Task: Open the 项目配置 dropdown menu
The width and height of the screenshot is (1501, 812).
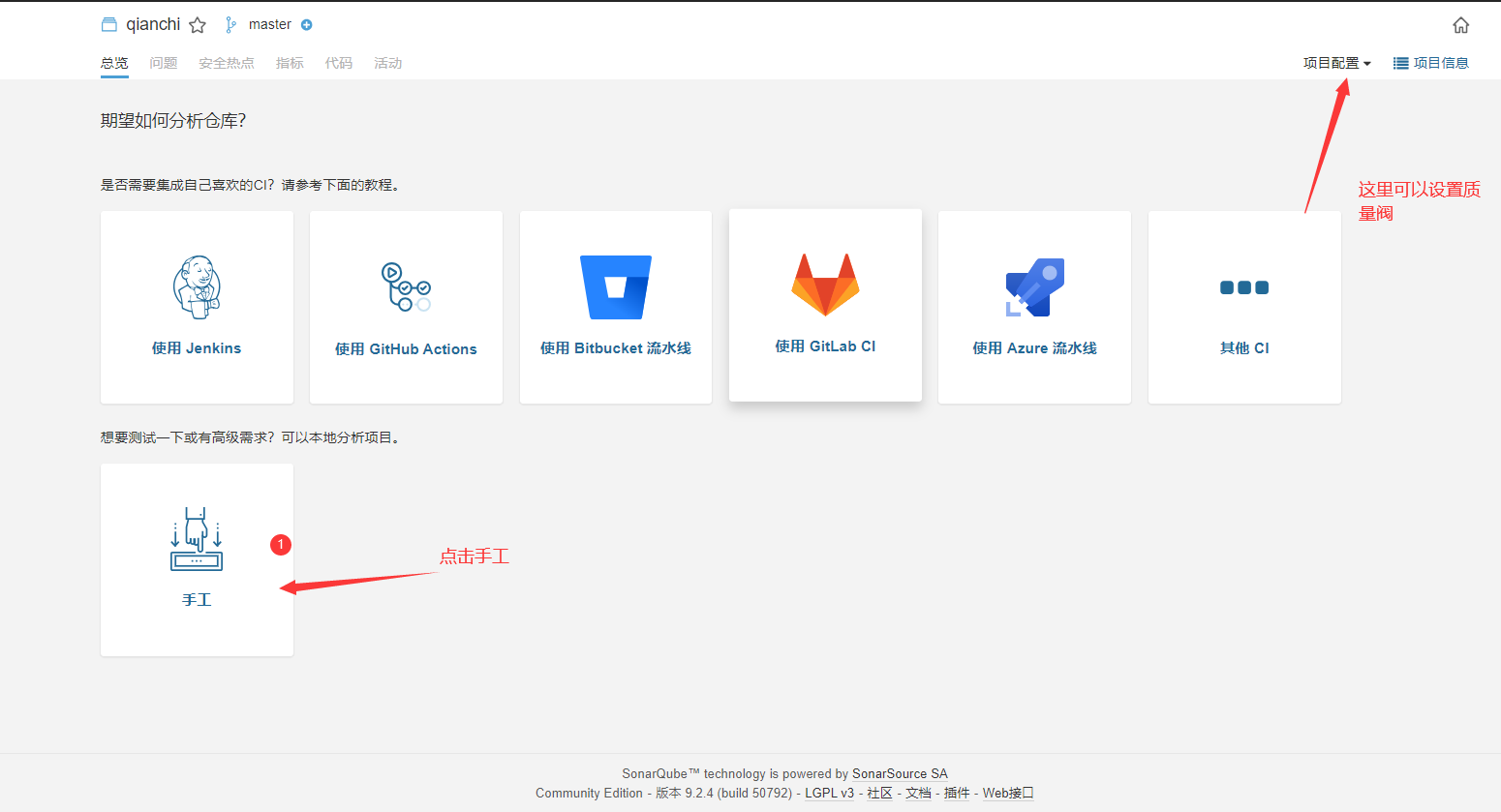Action: coord(1336,63)
